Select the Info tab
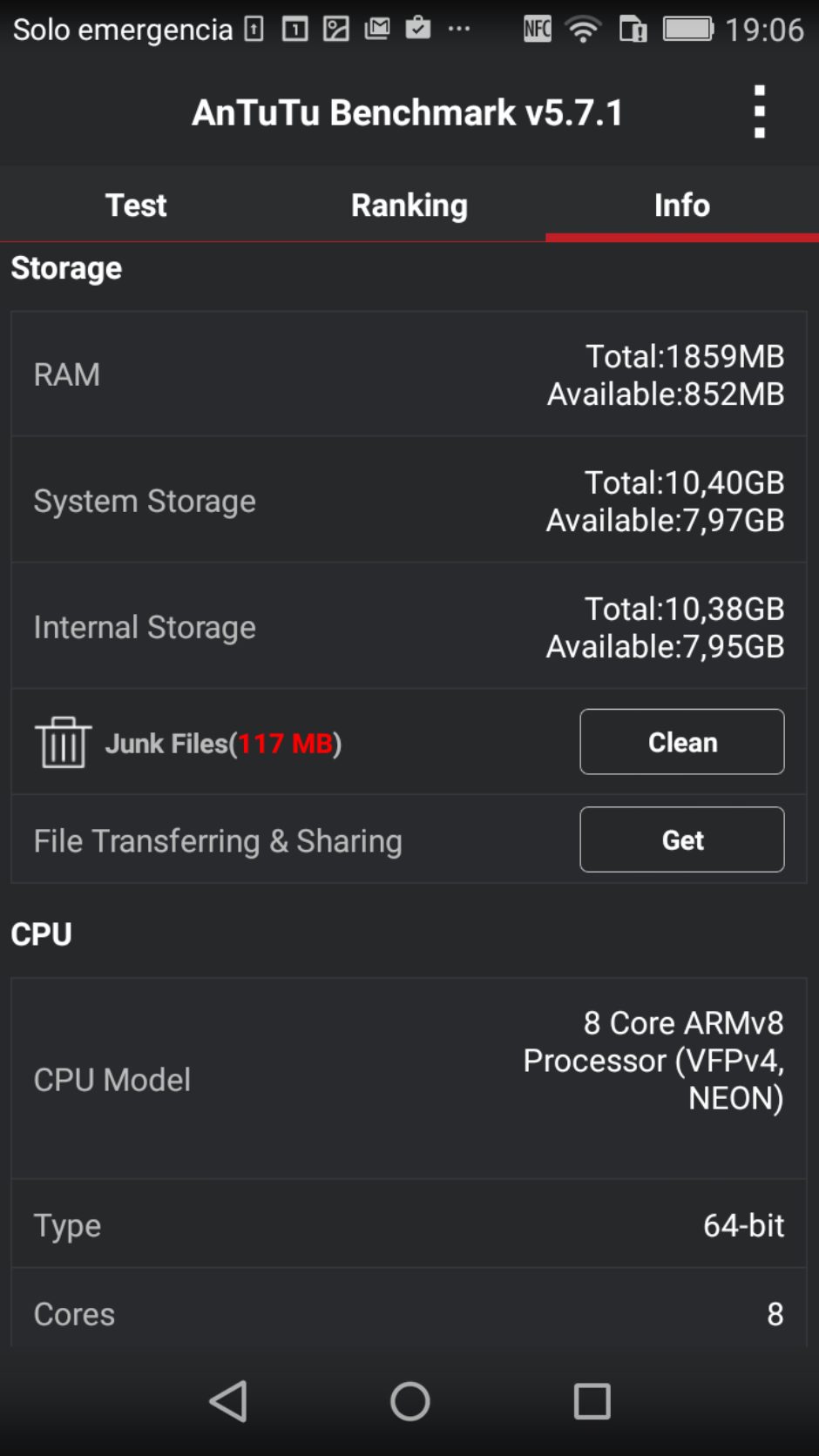 coord(682,206)
